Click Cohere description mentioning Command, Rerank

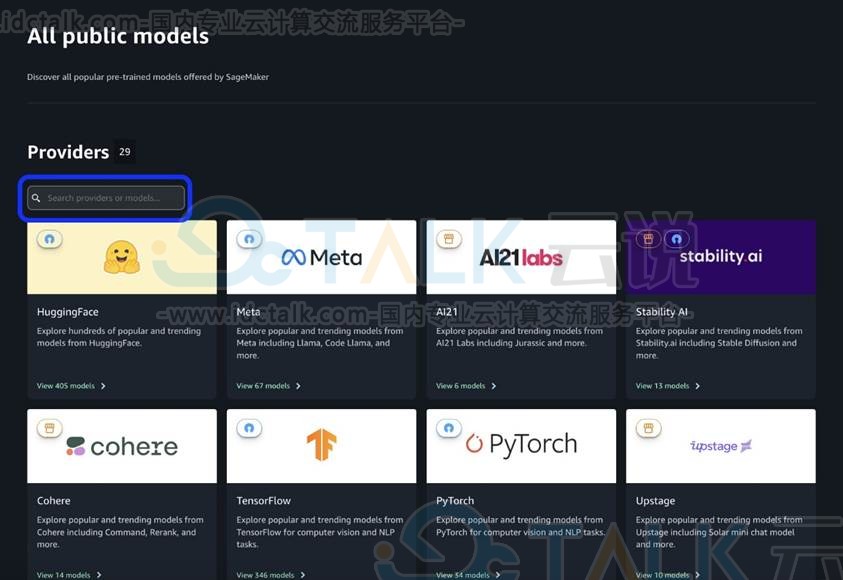click(x=120, y=532)
